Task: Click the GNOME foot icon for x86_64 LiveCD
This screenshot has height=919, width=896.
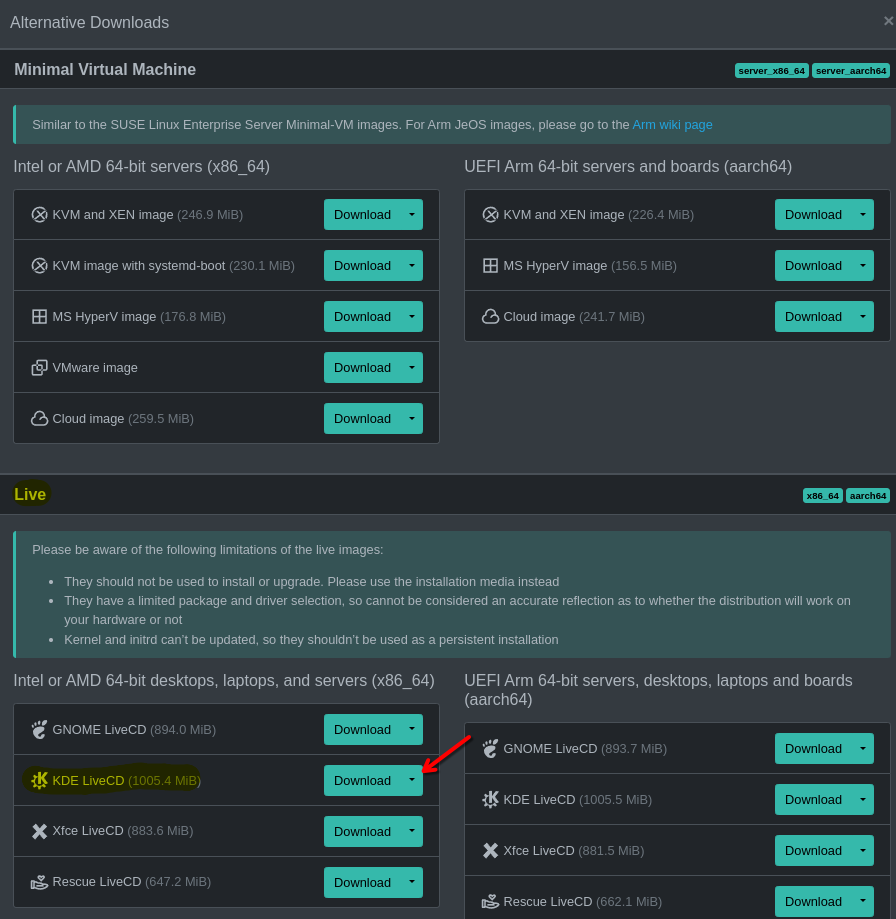Action: point(39,729)
